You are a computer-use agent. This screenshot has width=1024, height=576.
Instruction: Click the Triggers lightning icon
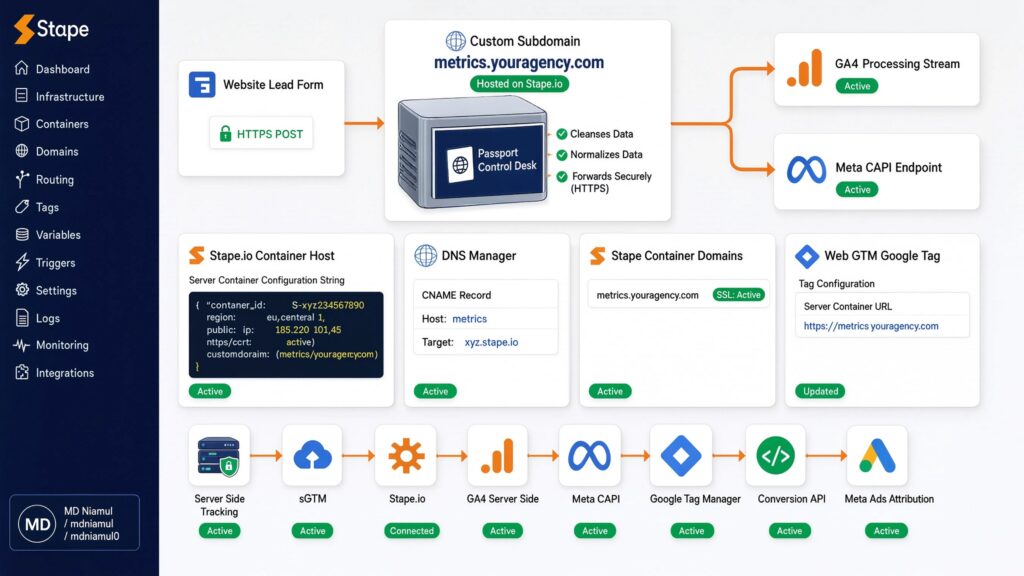(22, 263)
